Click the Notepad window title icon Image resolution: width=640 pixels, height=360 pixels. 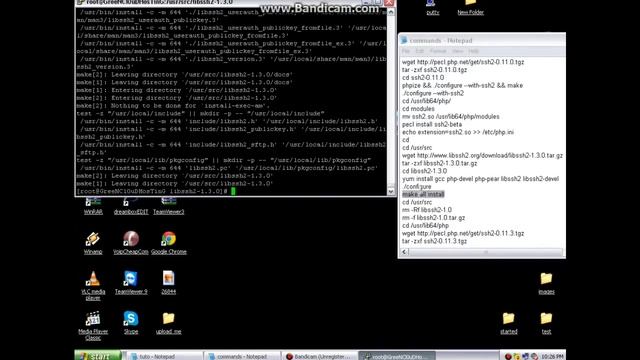pos(404,40)
